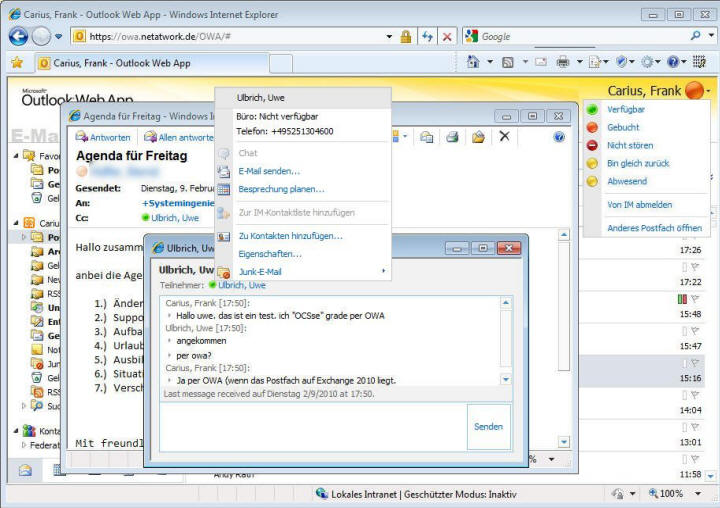
Task: Click Besprechung planen in the contact menu
Action: tap(281, 189)
